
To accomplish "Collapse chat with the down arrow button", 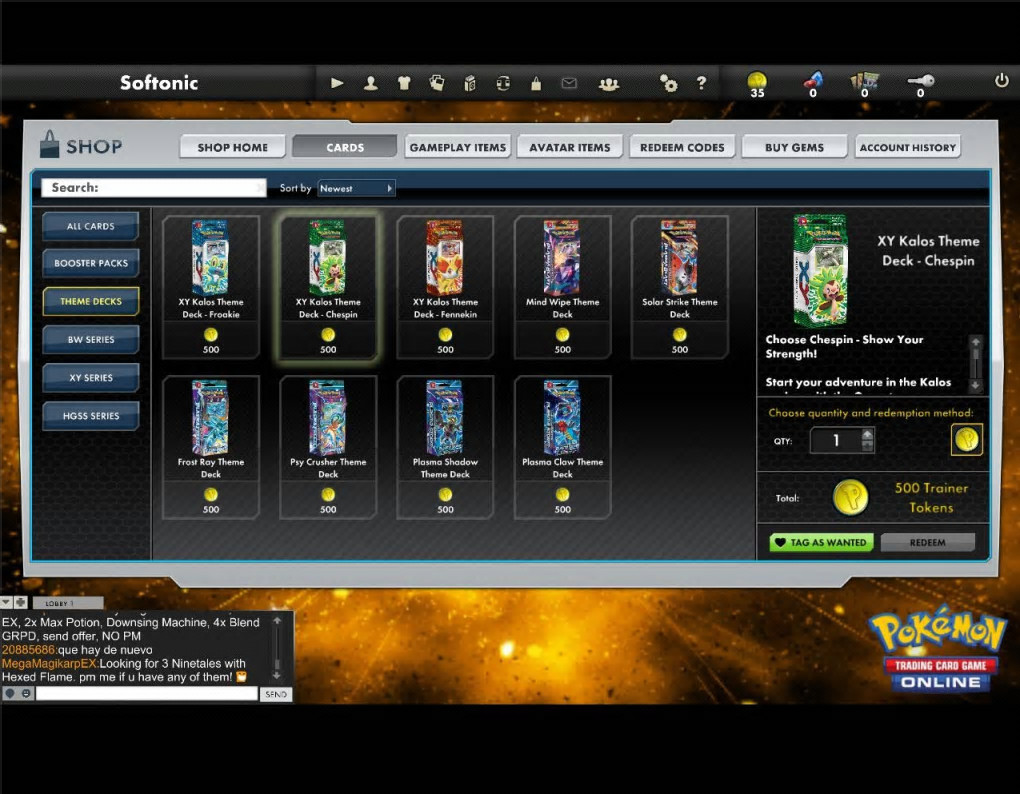I will pos(7,602).
